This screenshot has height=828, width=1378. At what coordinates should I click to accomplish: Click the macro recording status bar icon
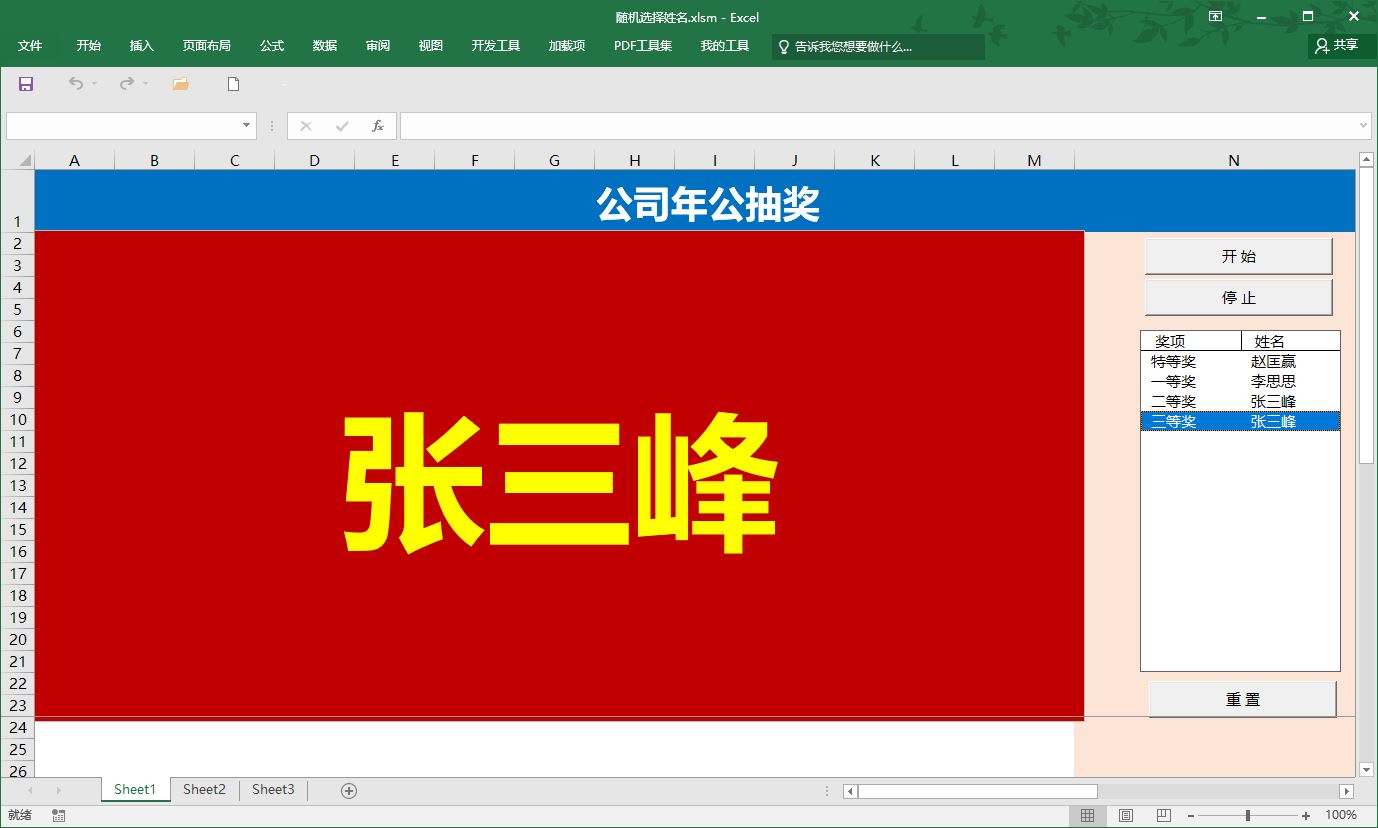58,816
